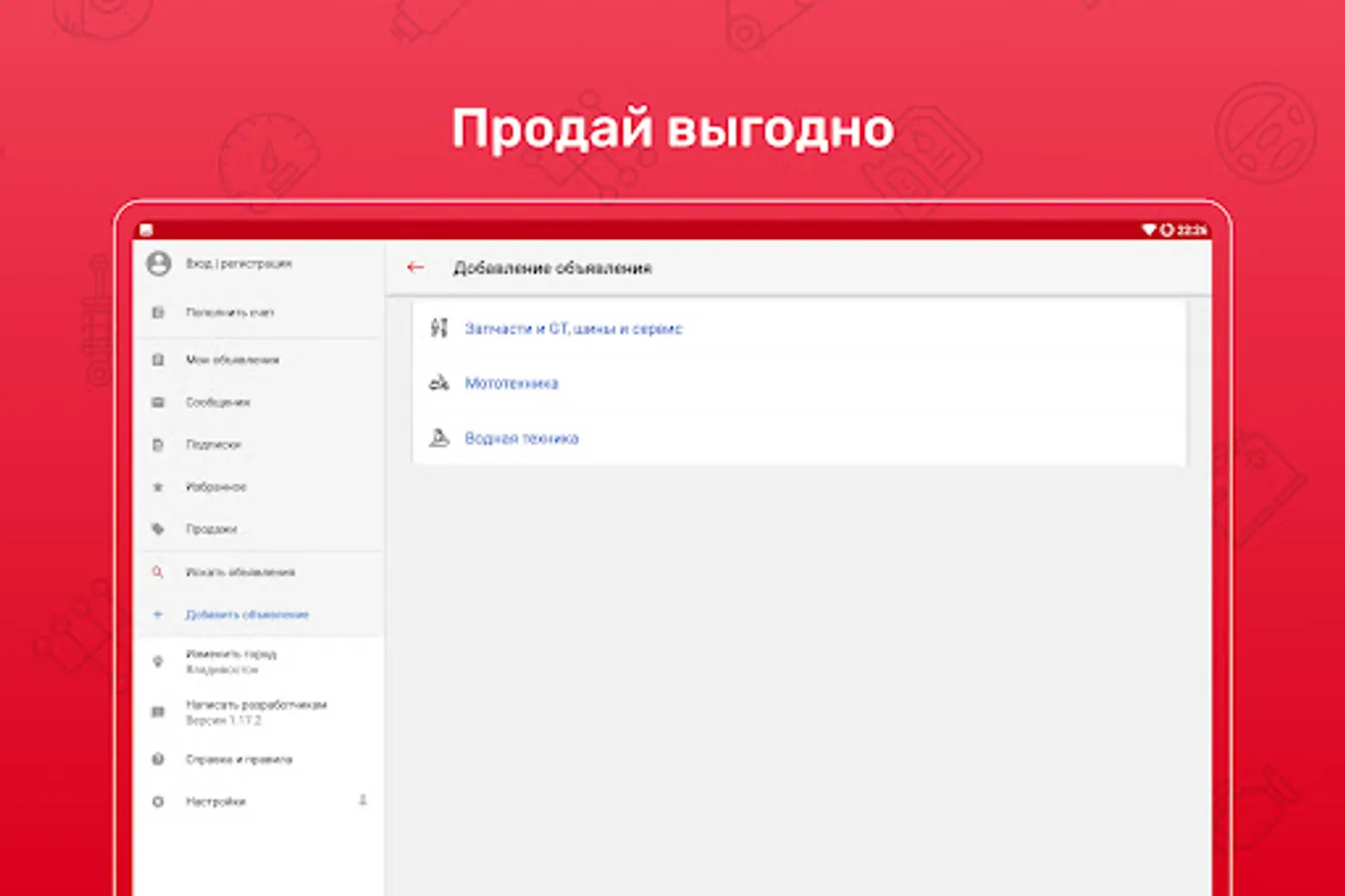
Task: Click the profile avatar icon
Action: click(158, 263)
